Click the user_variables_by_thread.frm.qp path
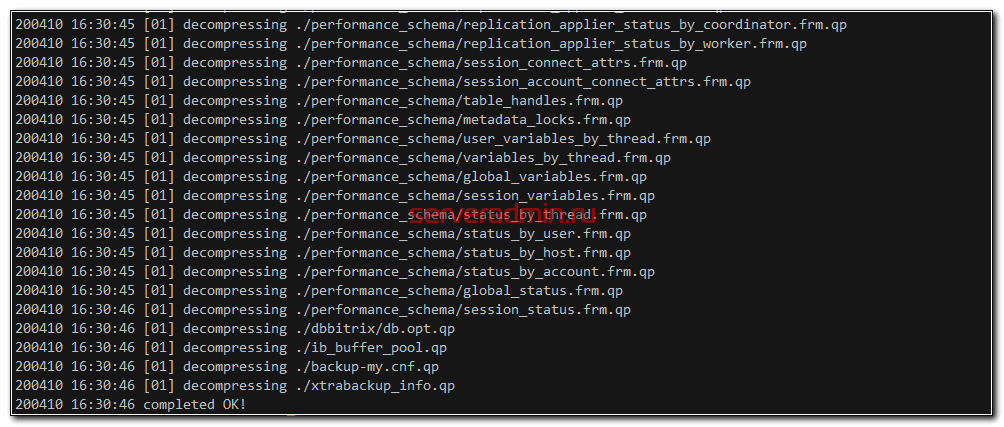Image resolution: width=1004 pixels, height=427 pixels. (503, 139)
